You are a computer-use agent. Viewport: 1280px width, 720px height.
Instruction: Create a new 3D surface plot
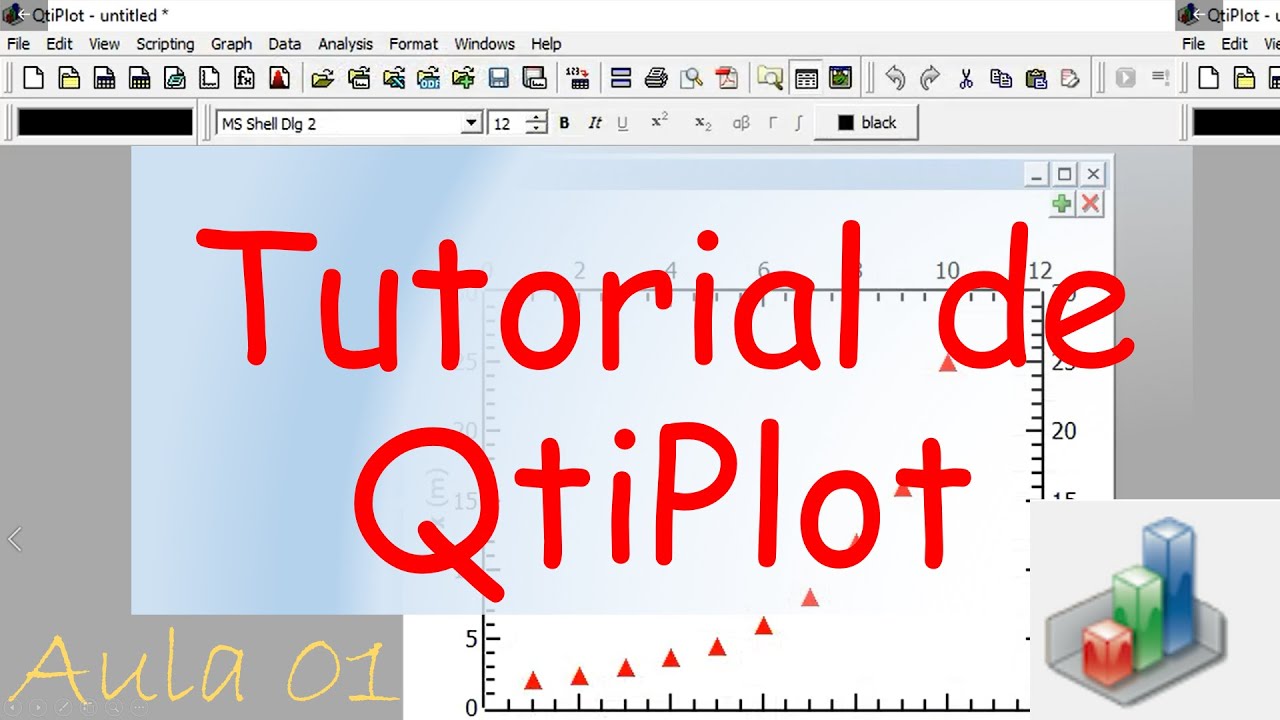click(279, 78)
